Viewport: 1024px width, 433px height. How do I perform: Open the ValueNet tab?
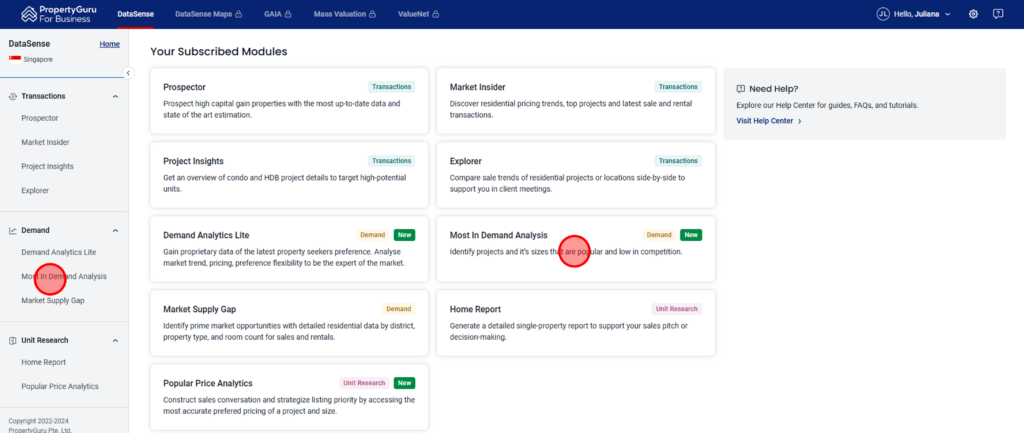pyautogui.click(x=419, y=14)
